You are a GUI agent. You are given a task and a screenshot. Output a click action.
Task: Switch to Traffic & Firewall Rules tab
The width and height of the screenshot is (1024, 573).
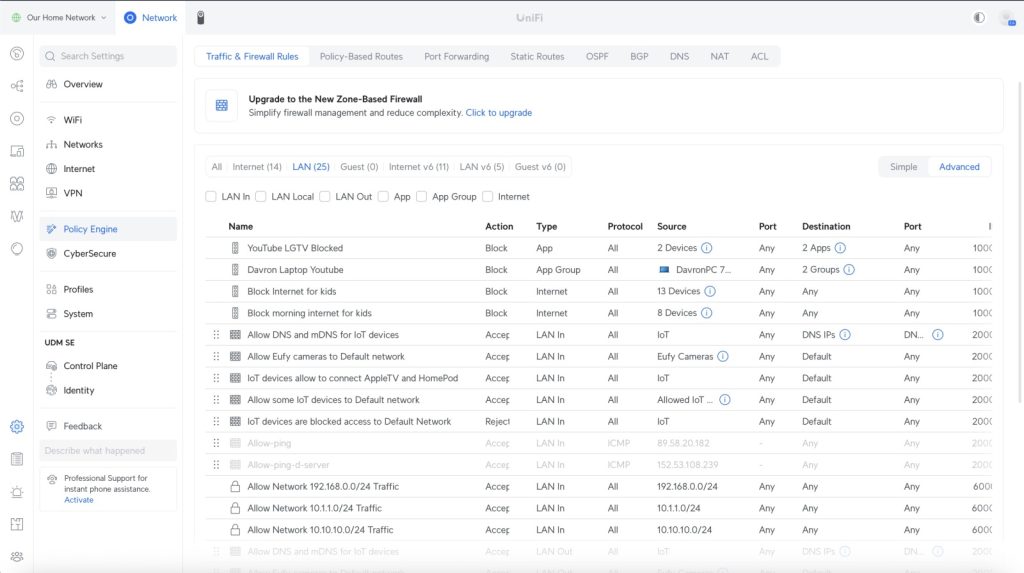click(x=252, y=57)
